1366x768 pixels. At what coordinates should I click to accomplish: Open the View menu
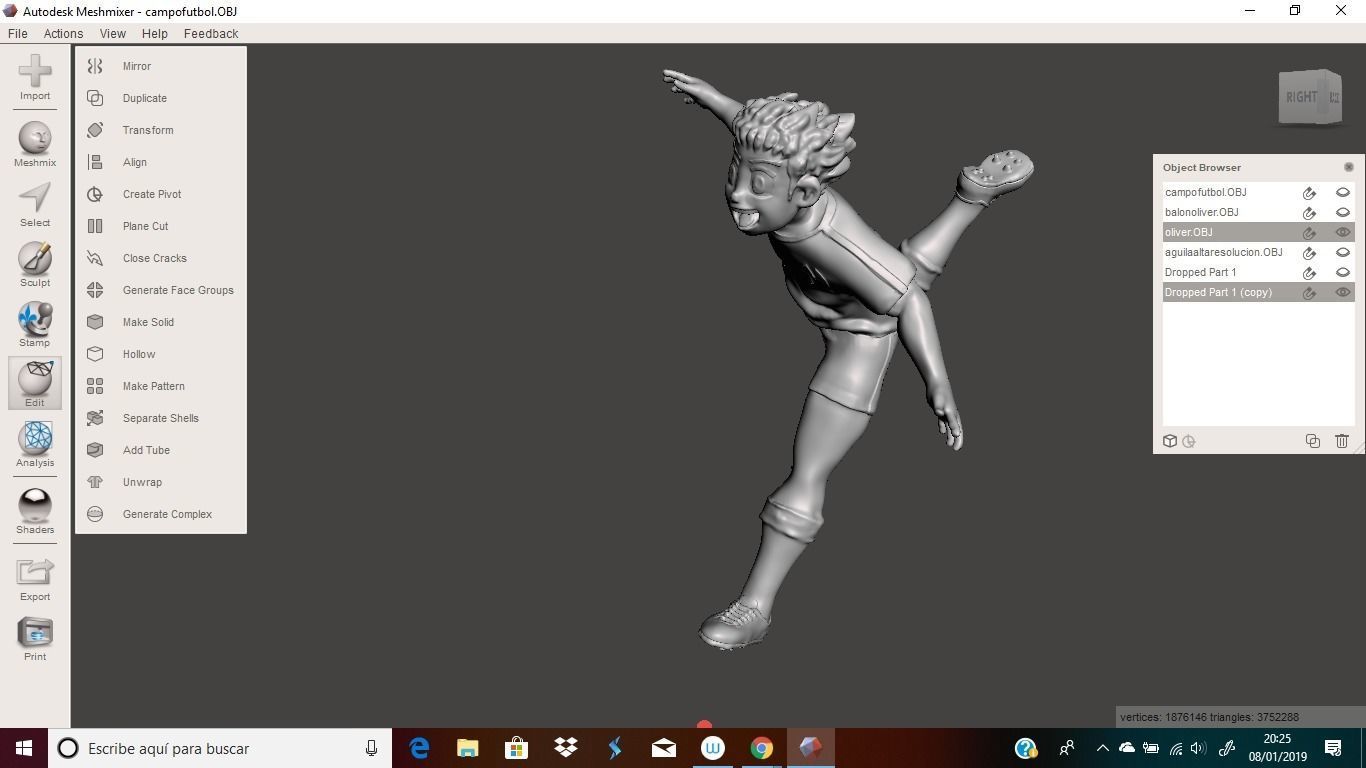(x=113, y=33)
